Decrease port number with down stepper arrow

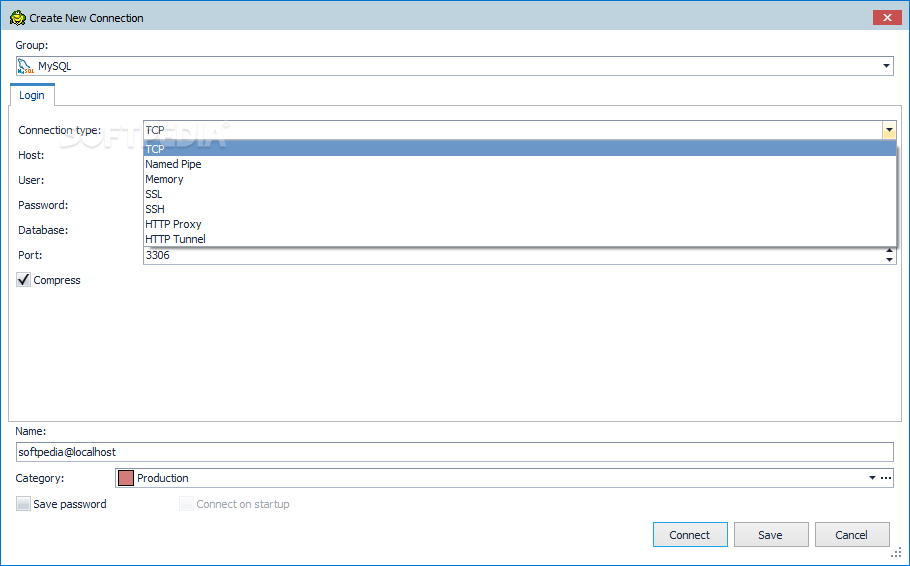click(x=889, y=259)
